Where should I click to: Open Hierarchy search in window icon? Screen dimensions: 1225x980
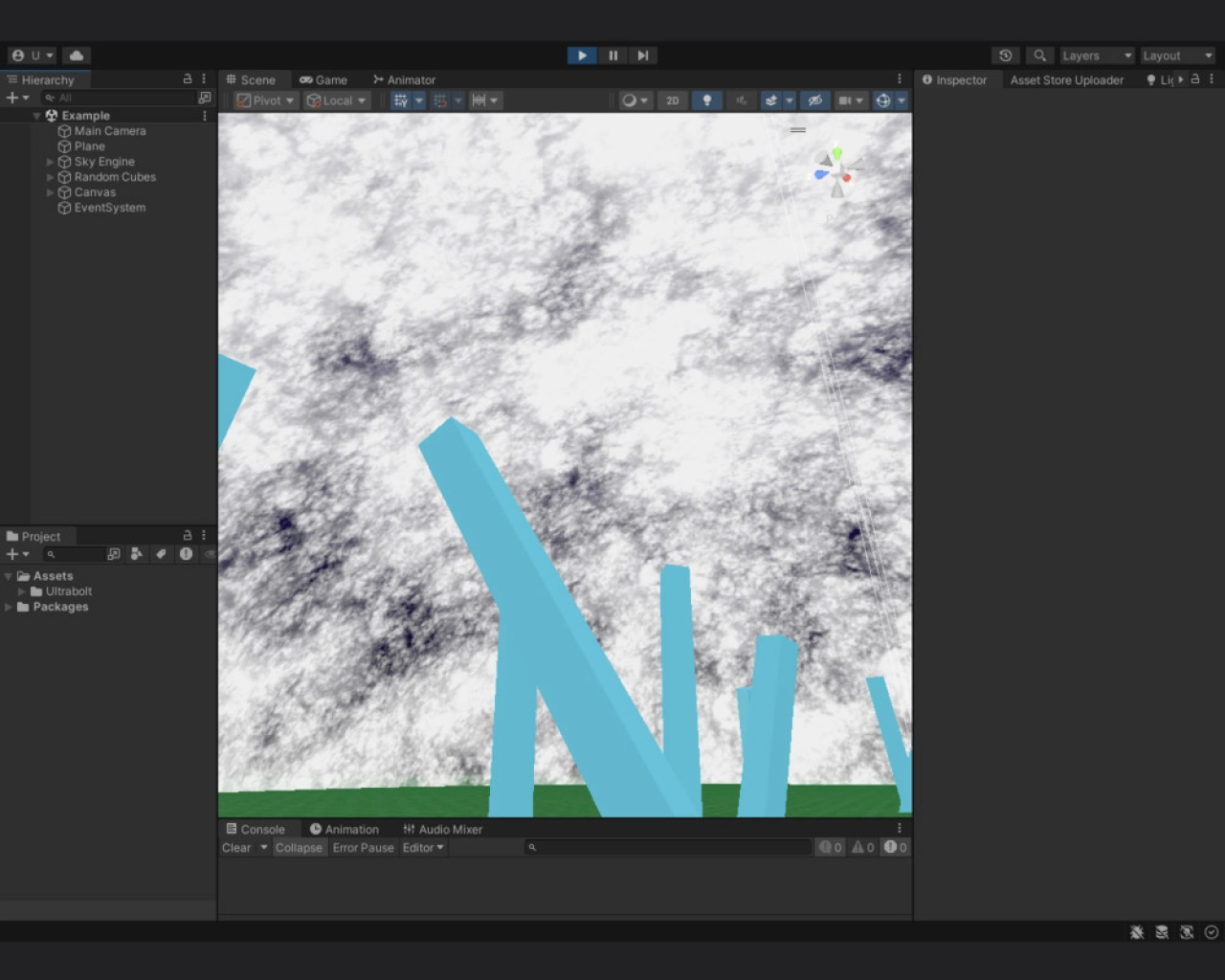[x=205, y=98]
